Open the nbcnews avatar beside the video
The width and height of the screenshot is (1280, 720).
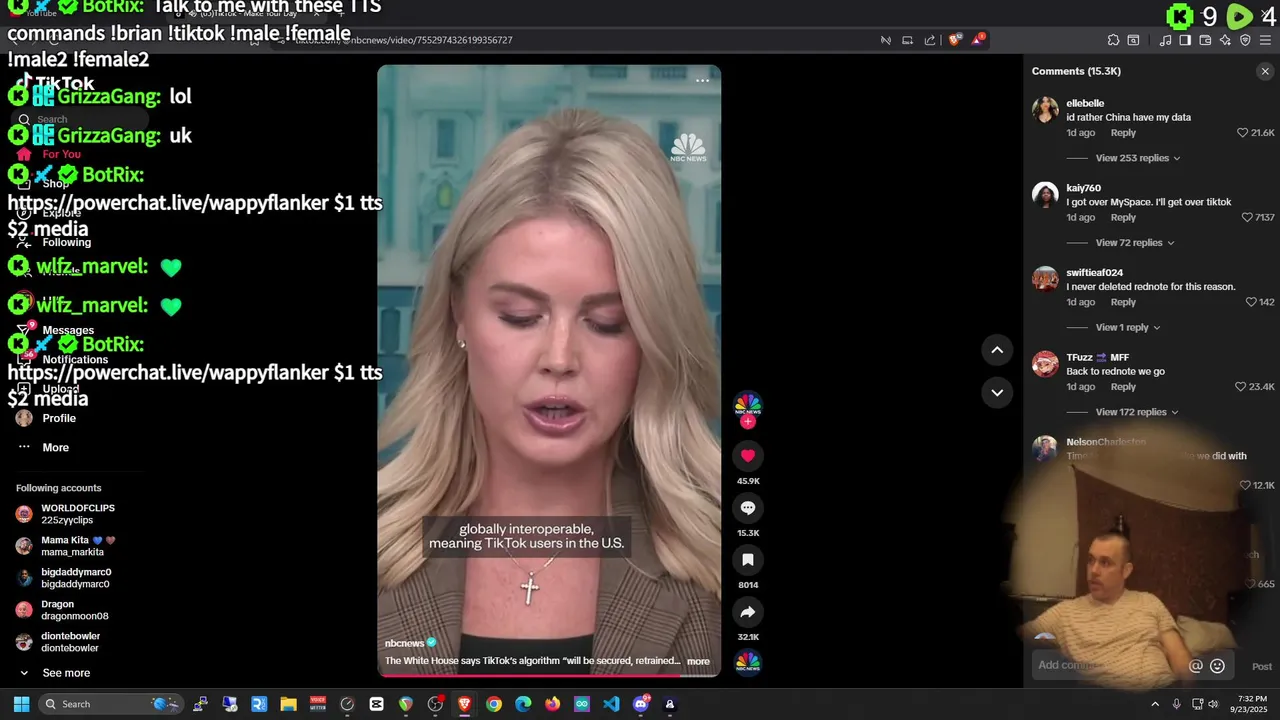747,403
